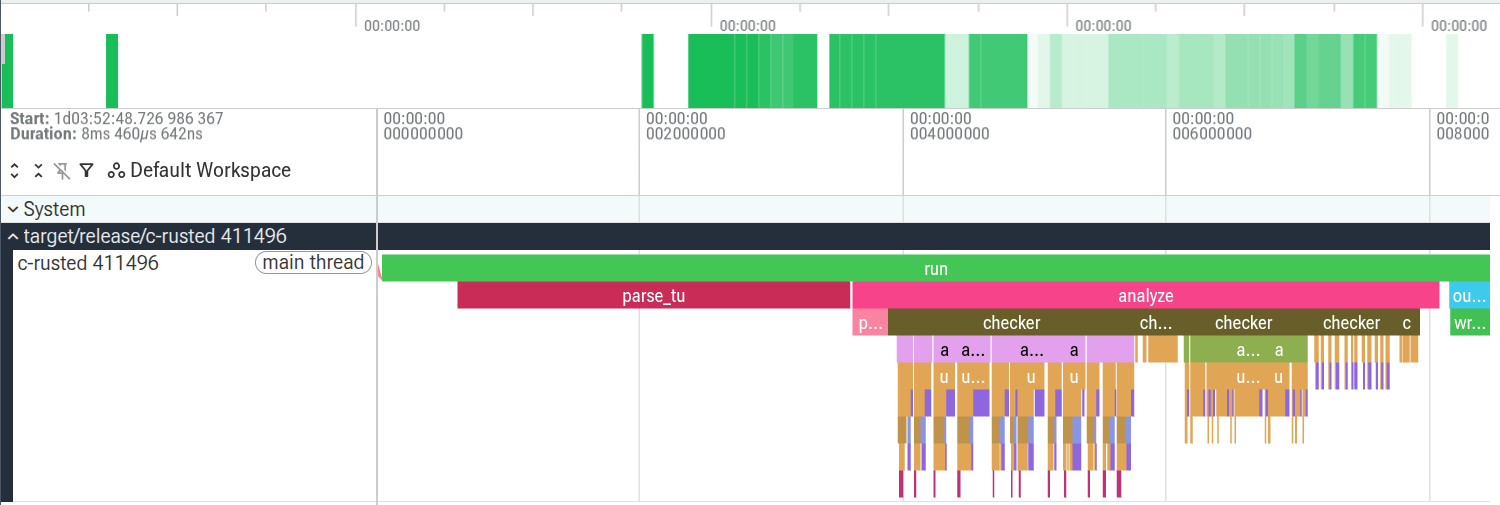
Task: Expand the System track group
Action: click(14, 210)
